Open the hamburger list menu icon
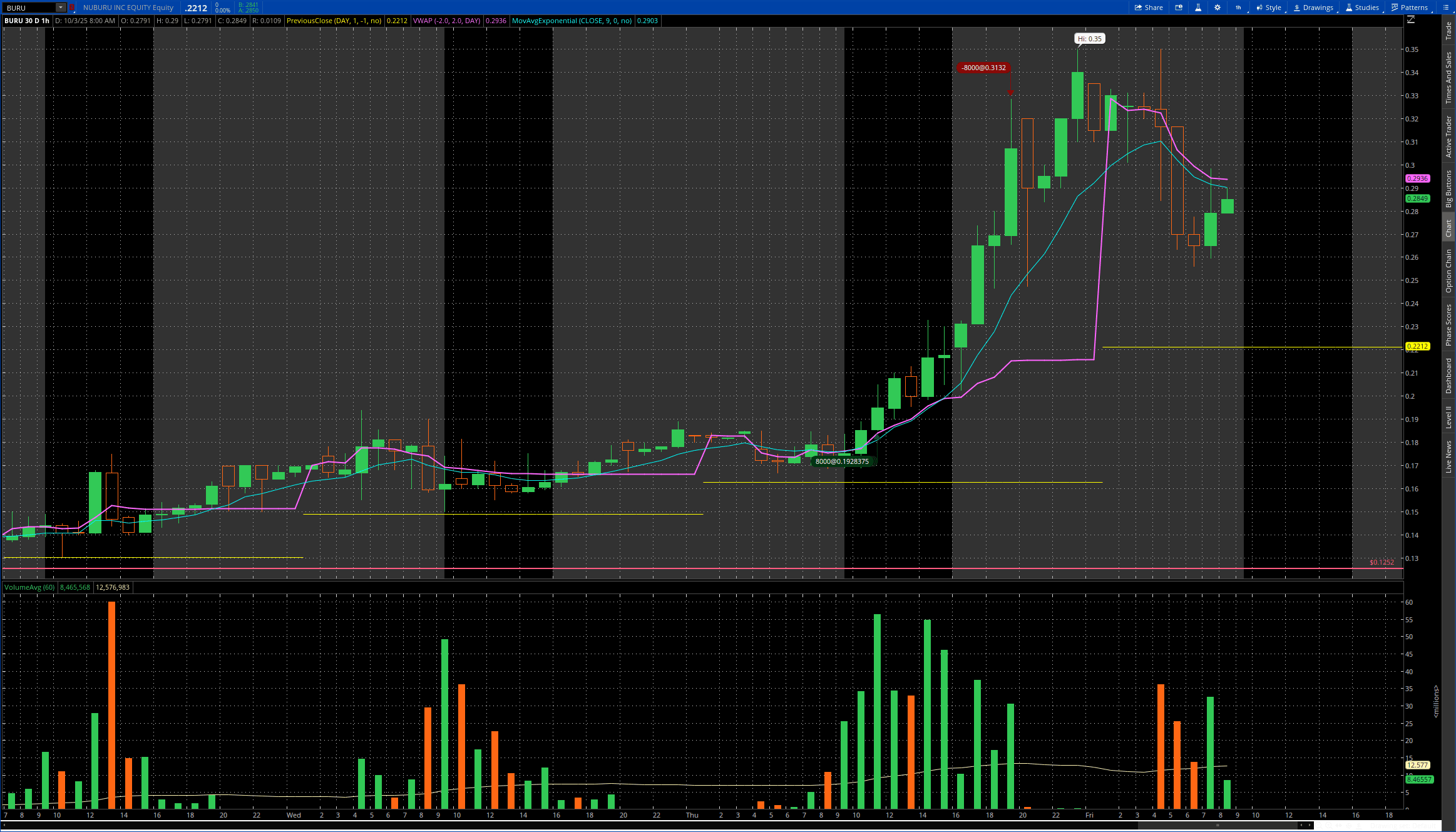Image resolution: width=1456 pixels, height=832 pixels. 1446,8
